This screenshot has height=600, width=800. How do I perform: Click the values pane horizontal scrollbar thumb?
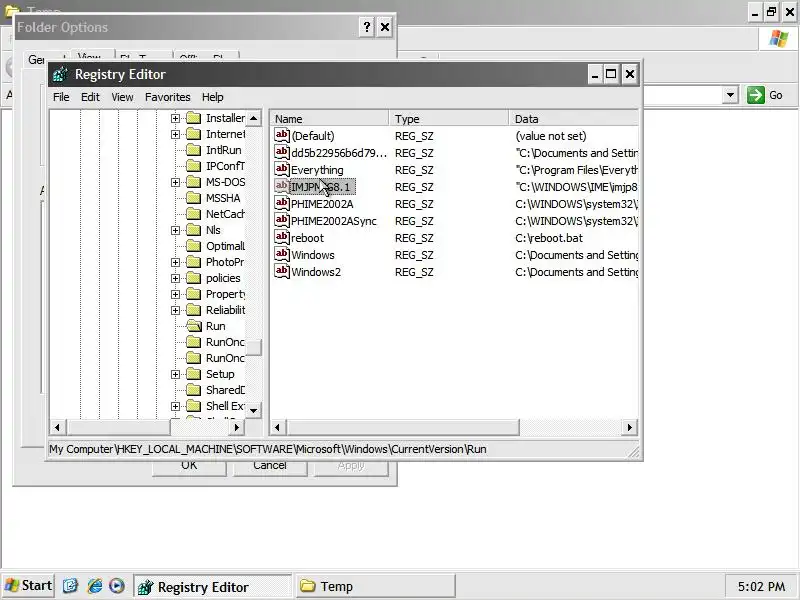coord(403,427)
